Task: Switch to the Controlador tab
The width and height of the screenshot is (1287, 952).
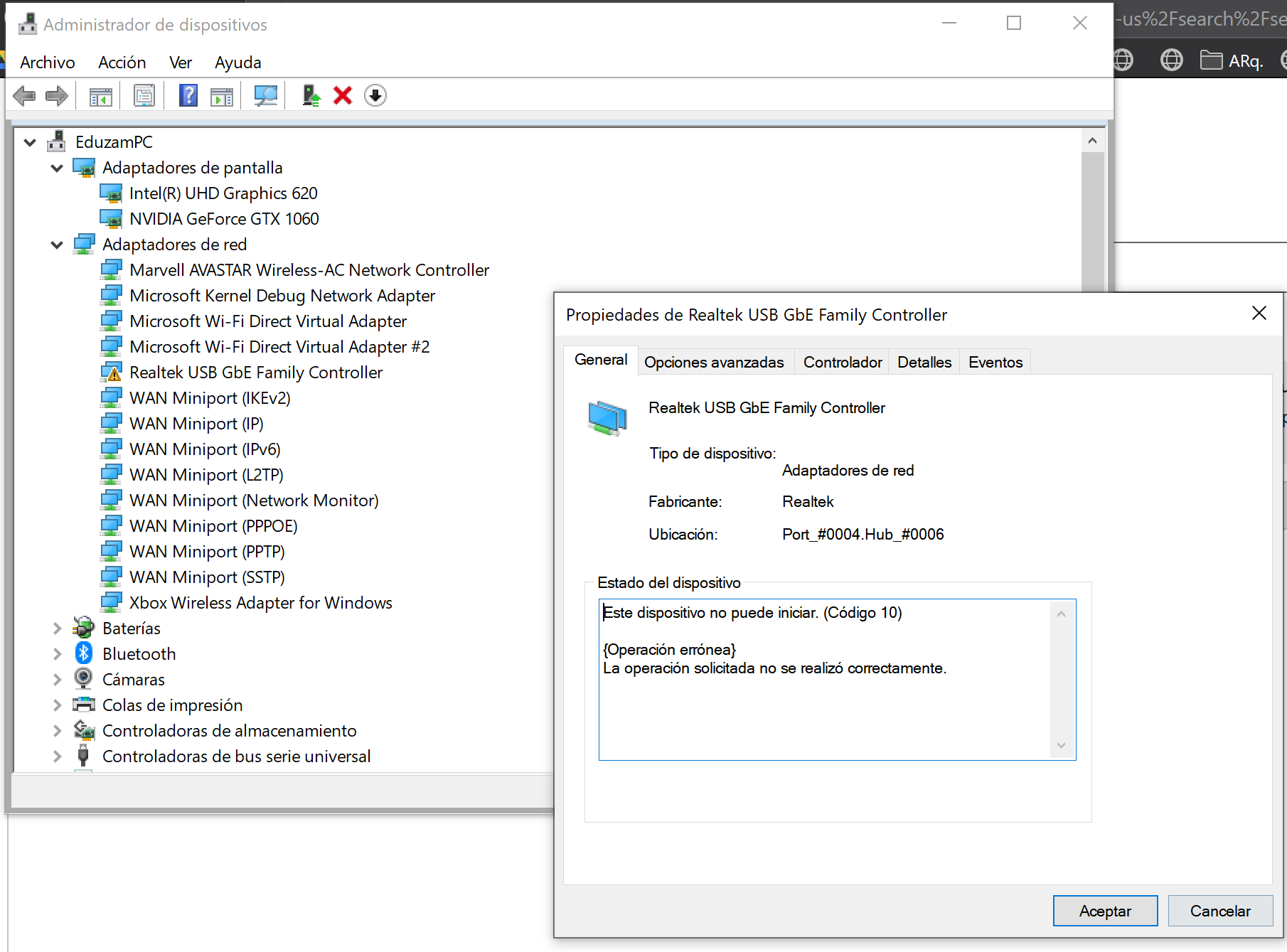Action: click(842, 362)
